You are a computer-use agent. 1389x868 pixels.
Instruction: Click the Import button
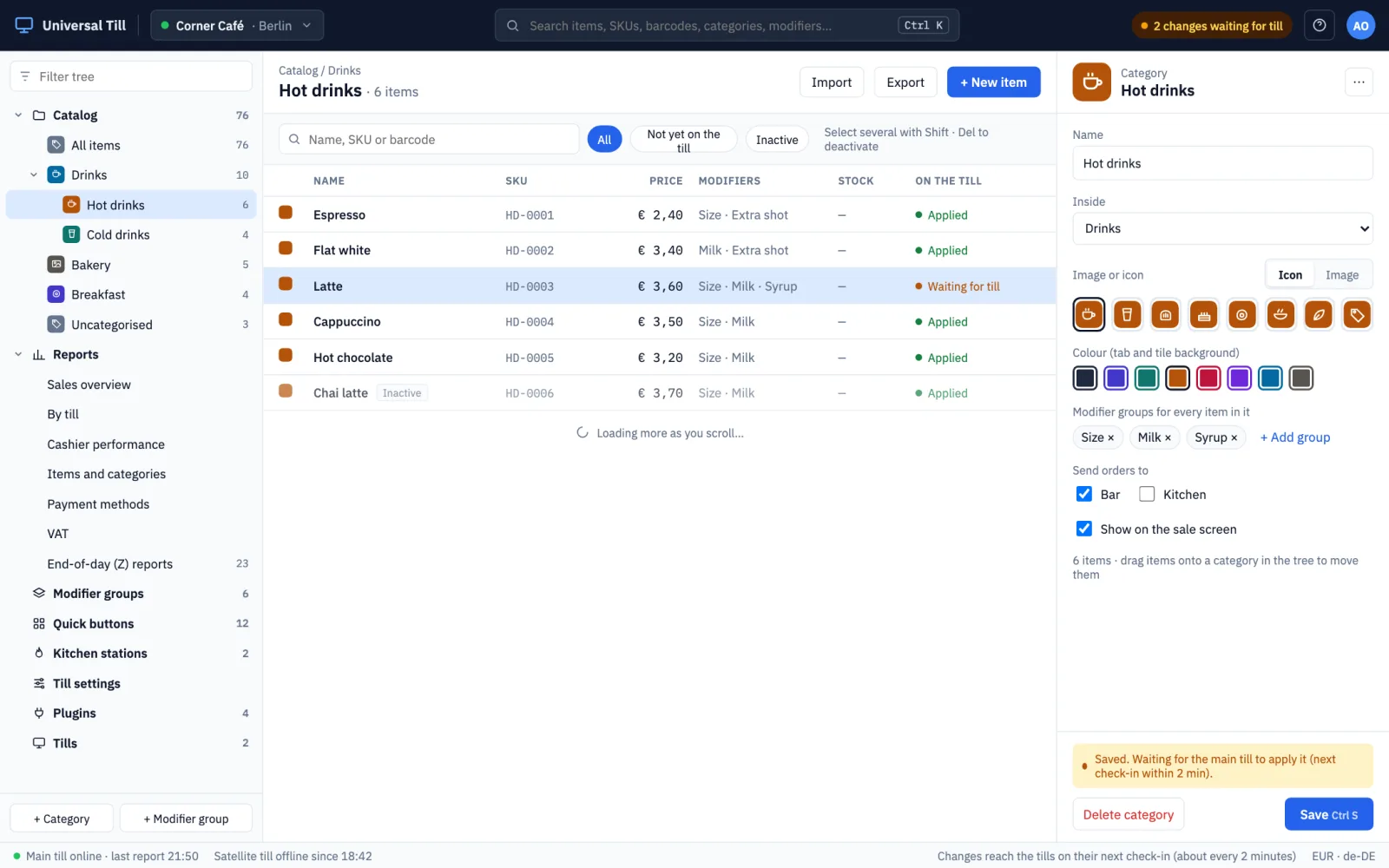point(832,82)
